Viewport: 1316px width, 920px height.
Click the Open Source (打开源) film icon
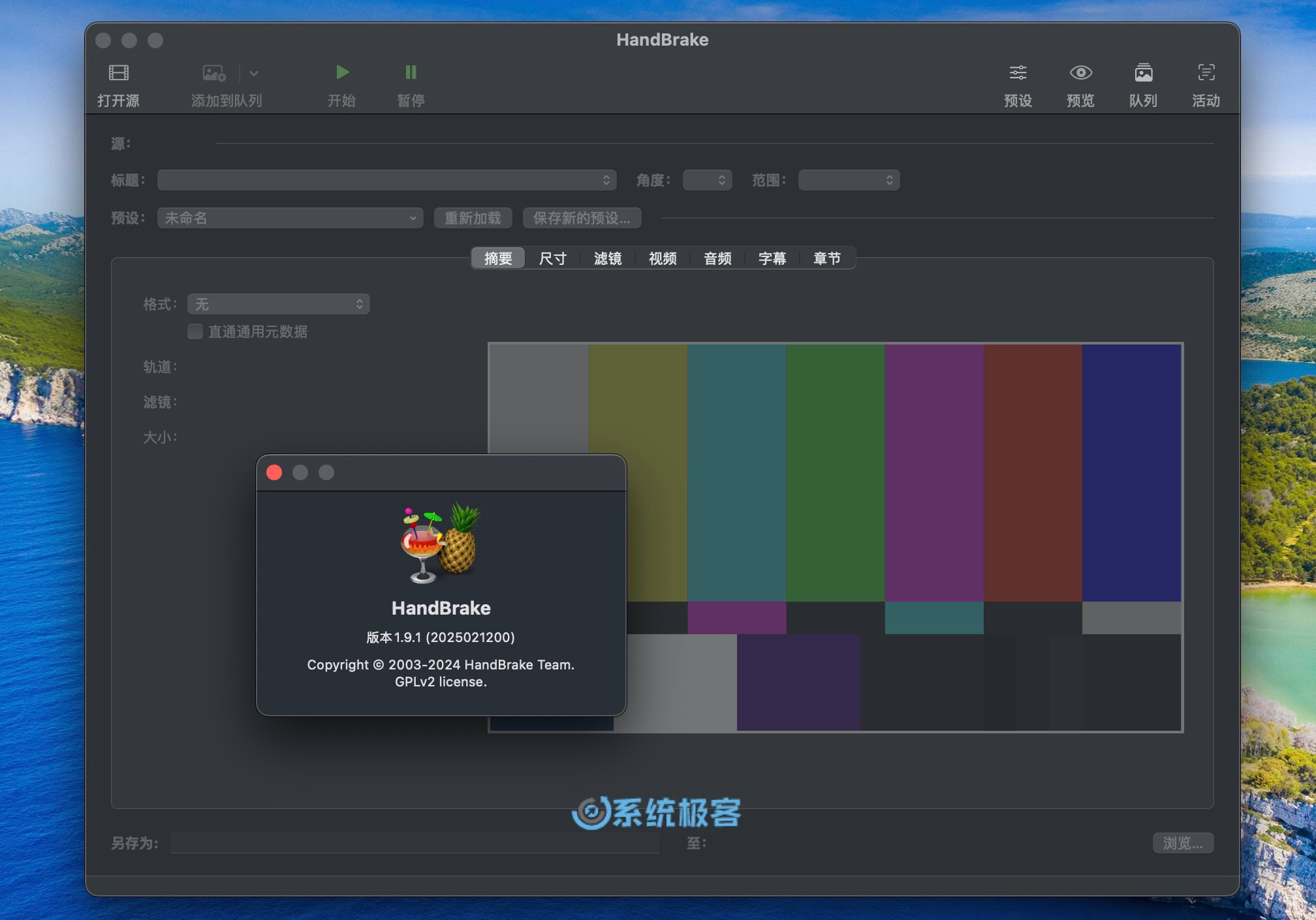[118, 72]
